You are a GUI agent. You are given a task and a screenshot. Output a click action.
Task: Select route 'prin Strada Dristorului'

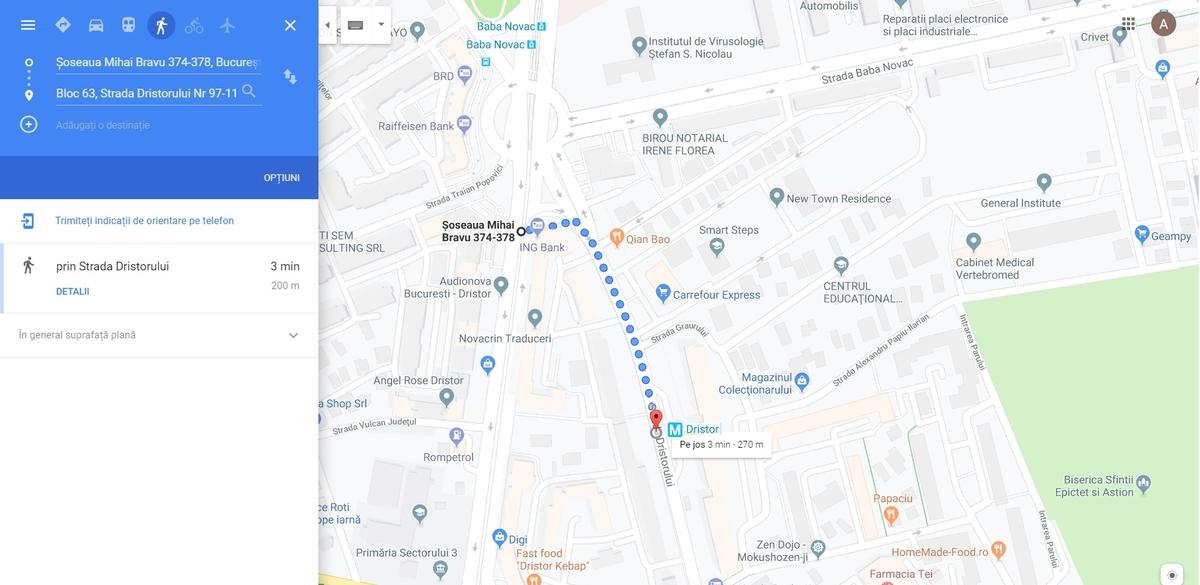159,278
